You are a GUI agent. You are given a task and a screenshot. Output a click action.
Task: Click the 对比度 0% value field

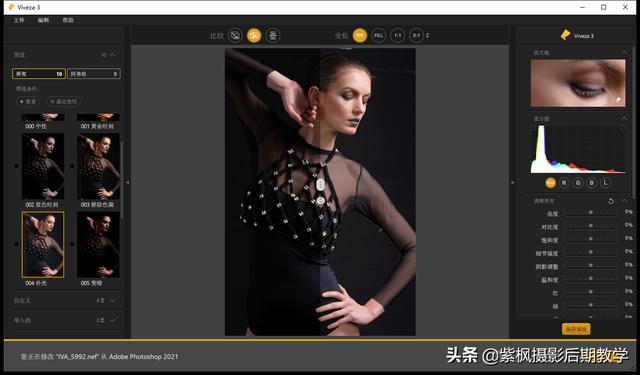[628, 225]
